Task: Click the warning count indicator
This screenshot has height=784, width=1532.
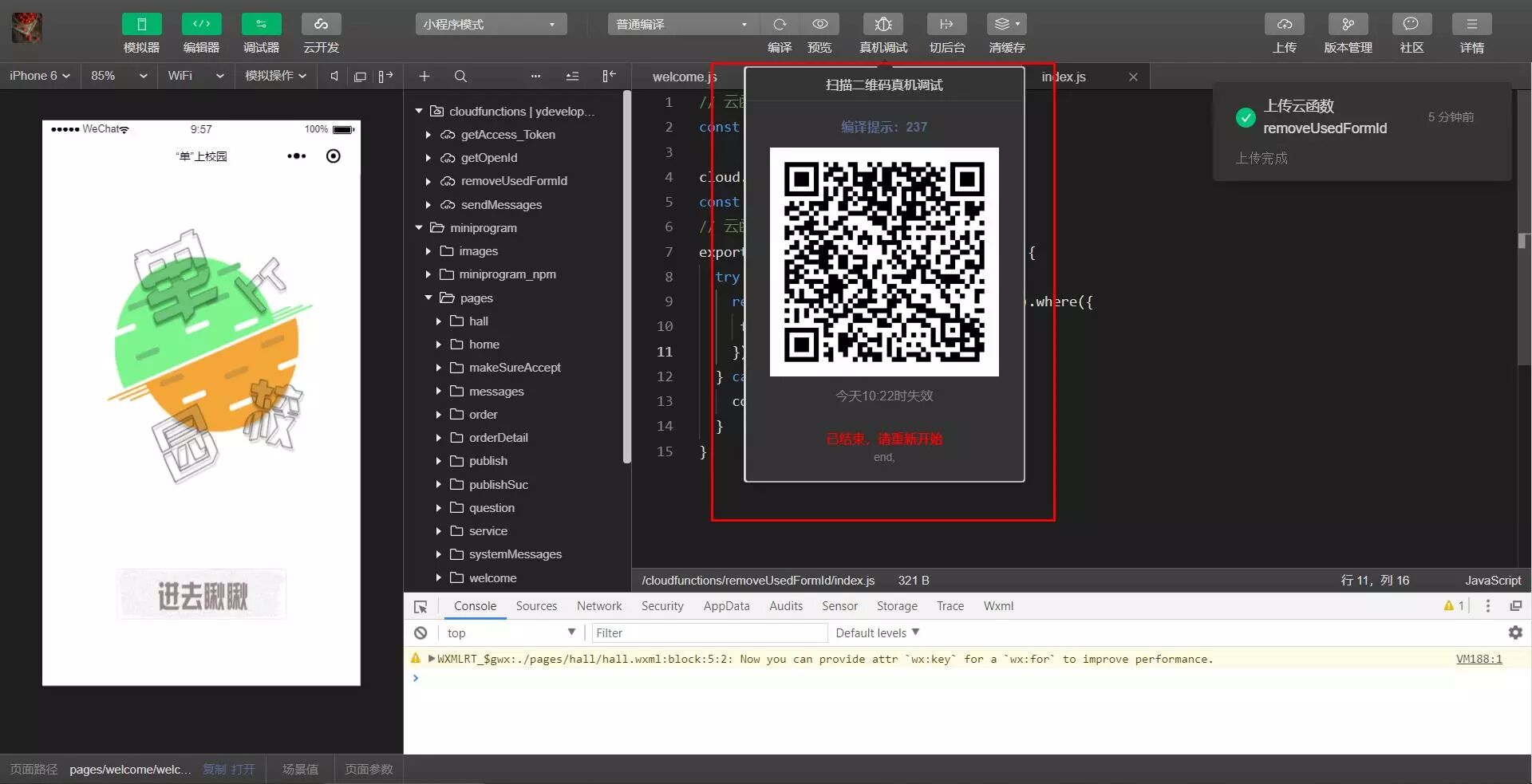Action: pos(1454,606)
